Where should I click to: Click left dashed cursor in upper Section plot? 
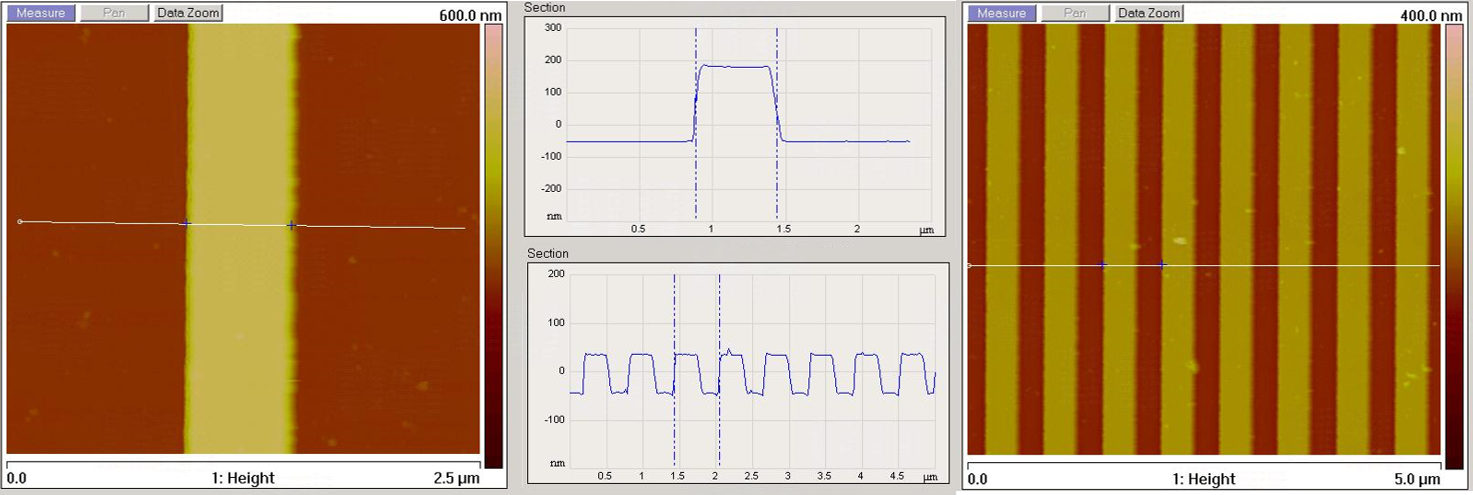tap(695, 123)
